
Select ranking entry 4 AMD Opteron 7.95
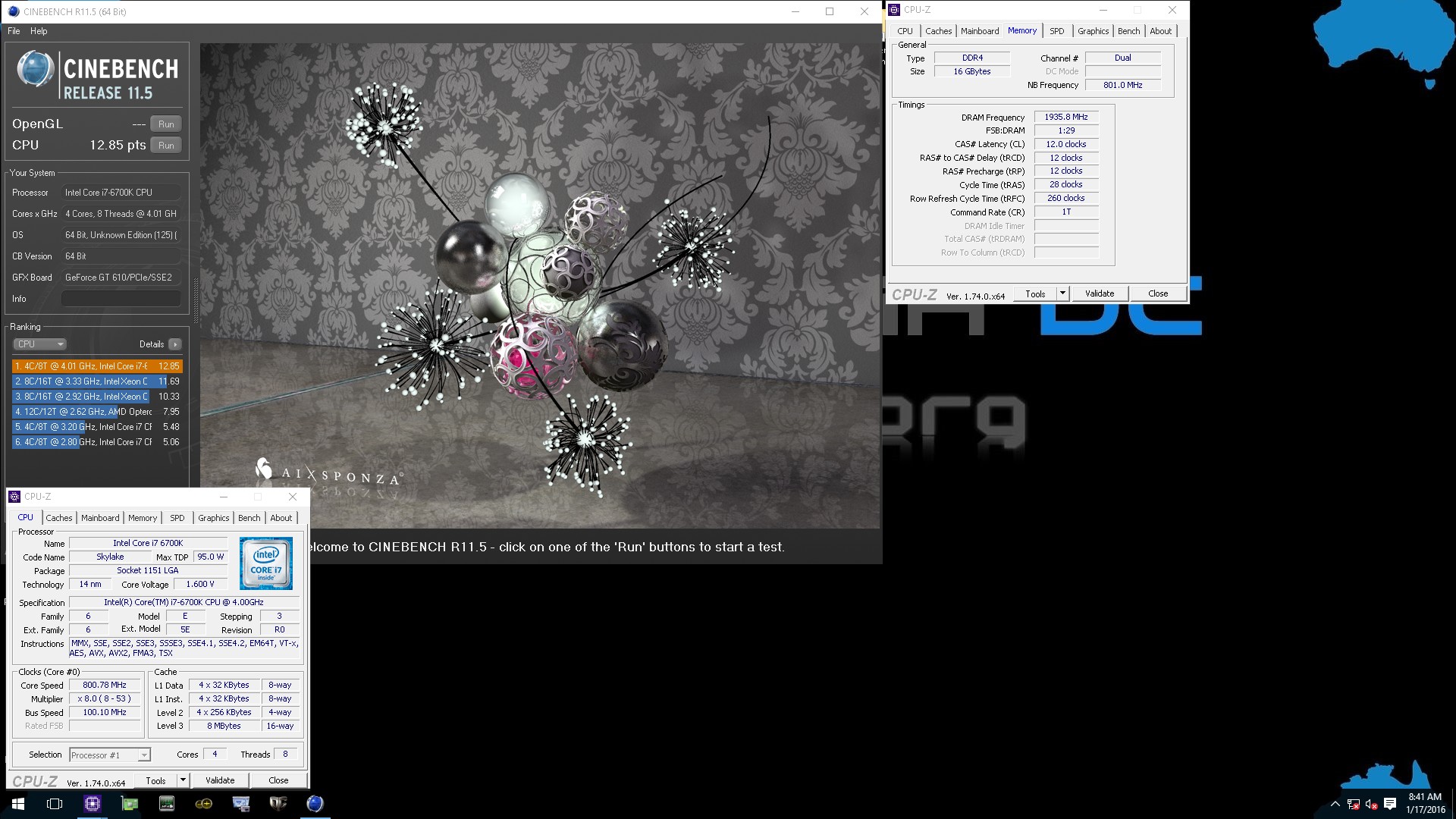[97, 412]
